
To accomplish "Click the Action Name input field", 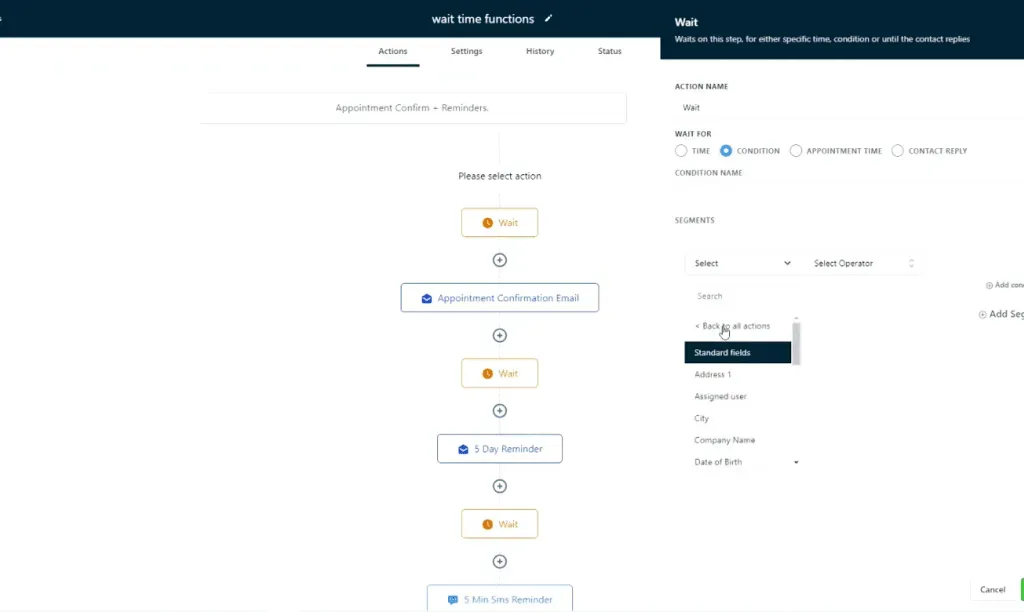I will (849, 108).
